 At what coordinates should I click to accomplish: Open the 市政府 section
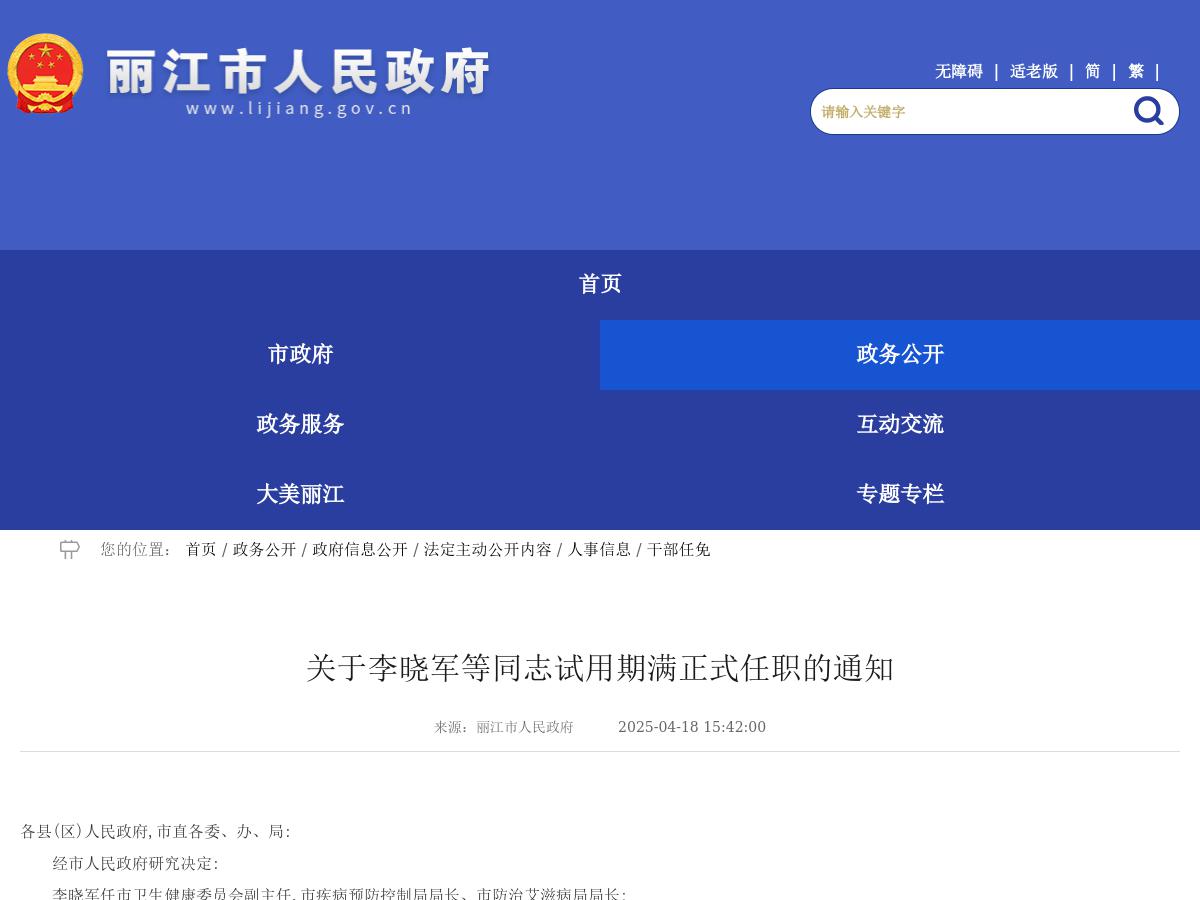click(300, 354)
